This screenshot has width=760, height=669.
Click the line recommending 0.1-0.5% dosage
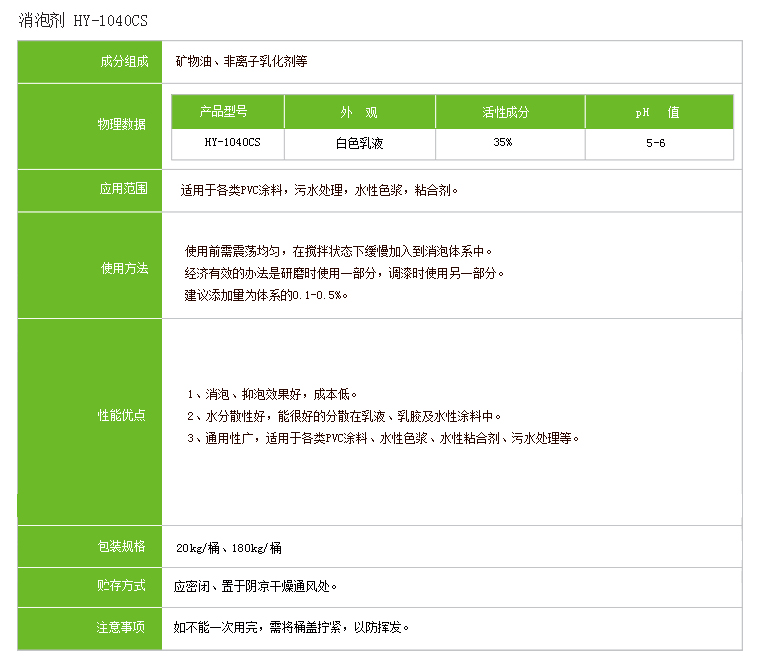(x=267, y=295)
